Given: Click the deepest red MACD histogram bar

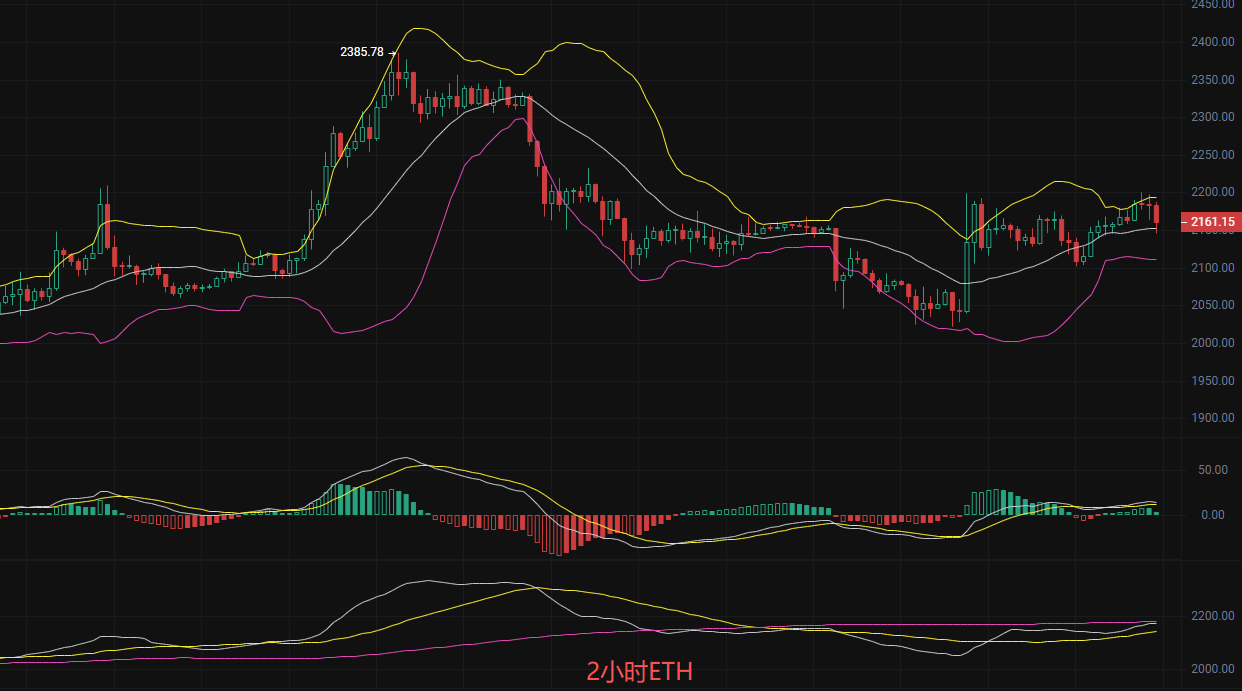Looking at the screenshot, I should pyautogui.click(x=559, y=535).
